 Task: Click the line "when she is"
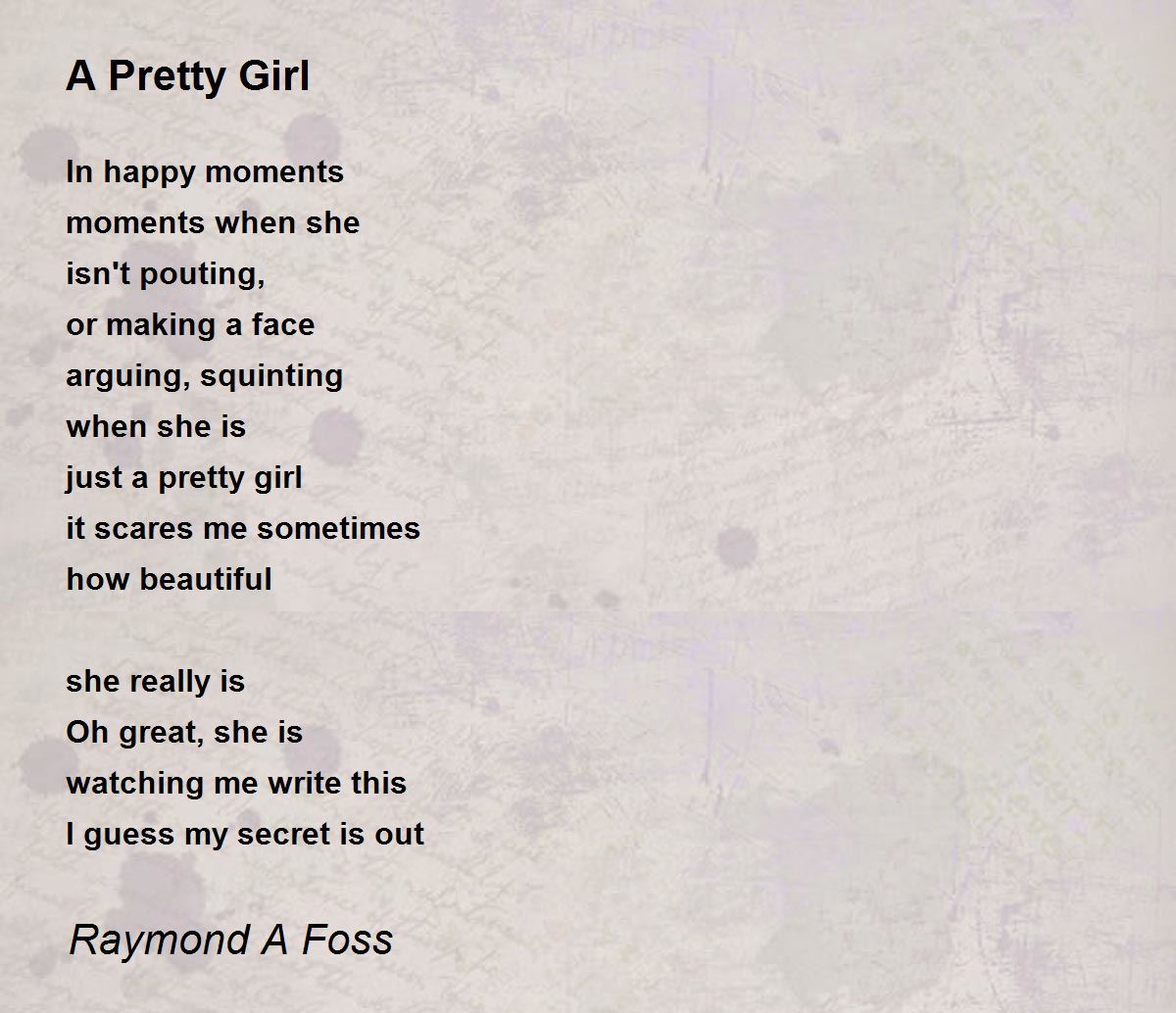pos(156,426)
